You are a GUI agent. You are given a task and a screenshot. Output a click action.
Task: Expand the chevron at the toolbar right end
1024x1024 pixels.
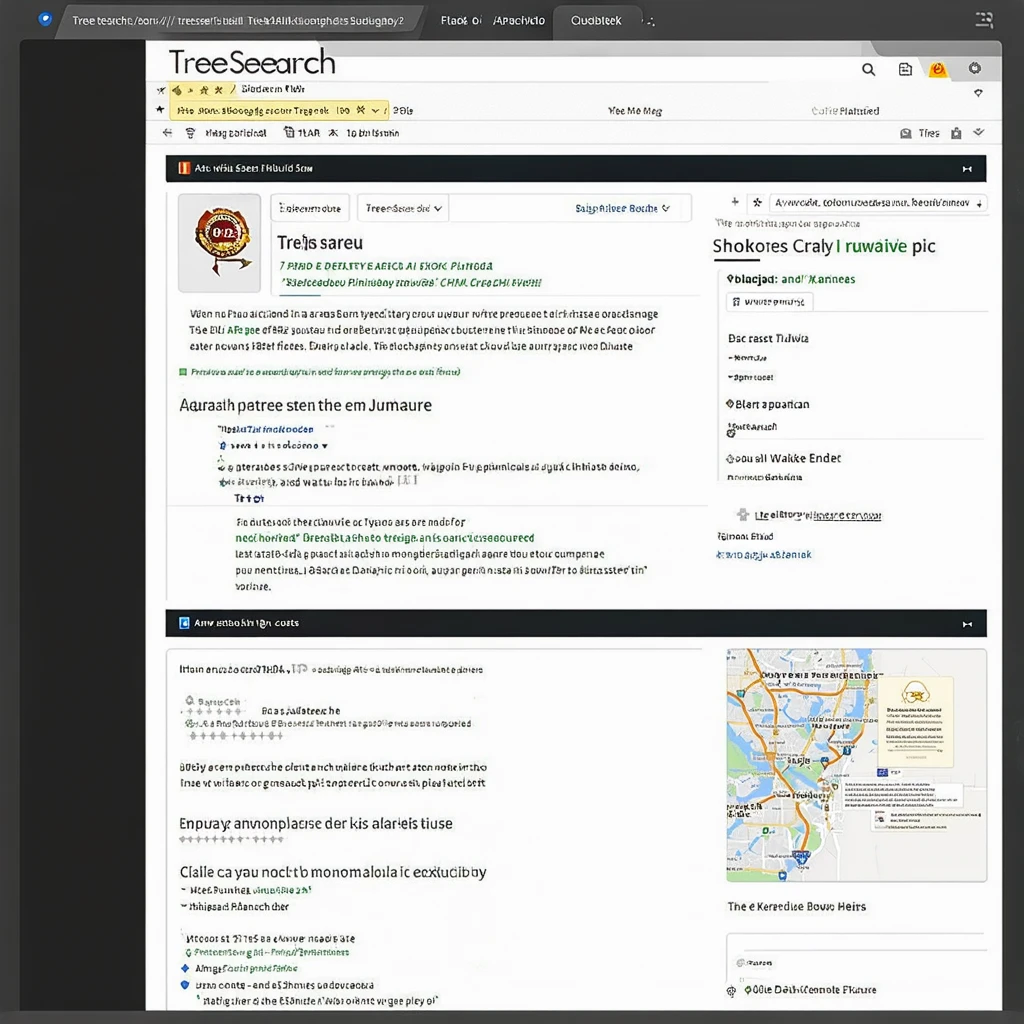pyautogui.click(x=978, y=133)
